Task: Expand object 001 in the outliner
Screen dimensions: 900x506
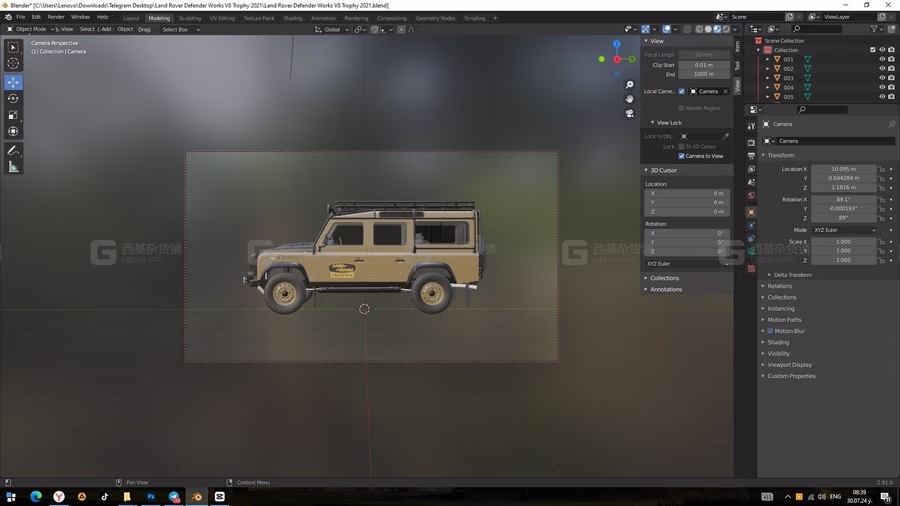Action: click(x=767, y=59)
